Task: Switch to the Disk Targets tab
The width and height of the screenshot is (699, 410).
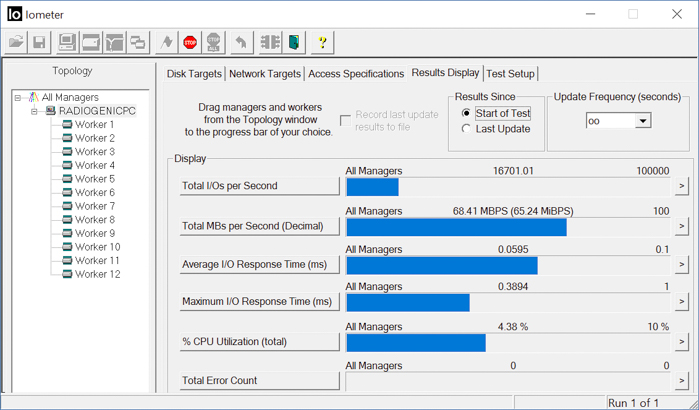Action: pyautogui.click(x=195, y=74)
